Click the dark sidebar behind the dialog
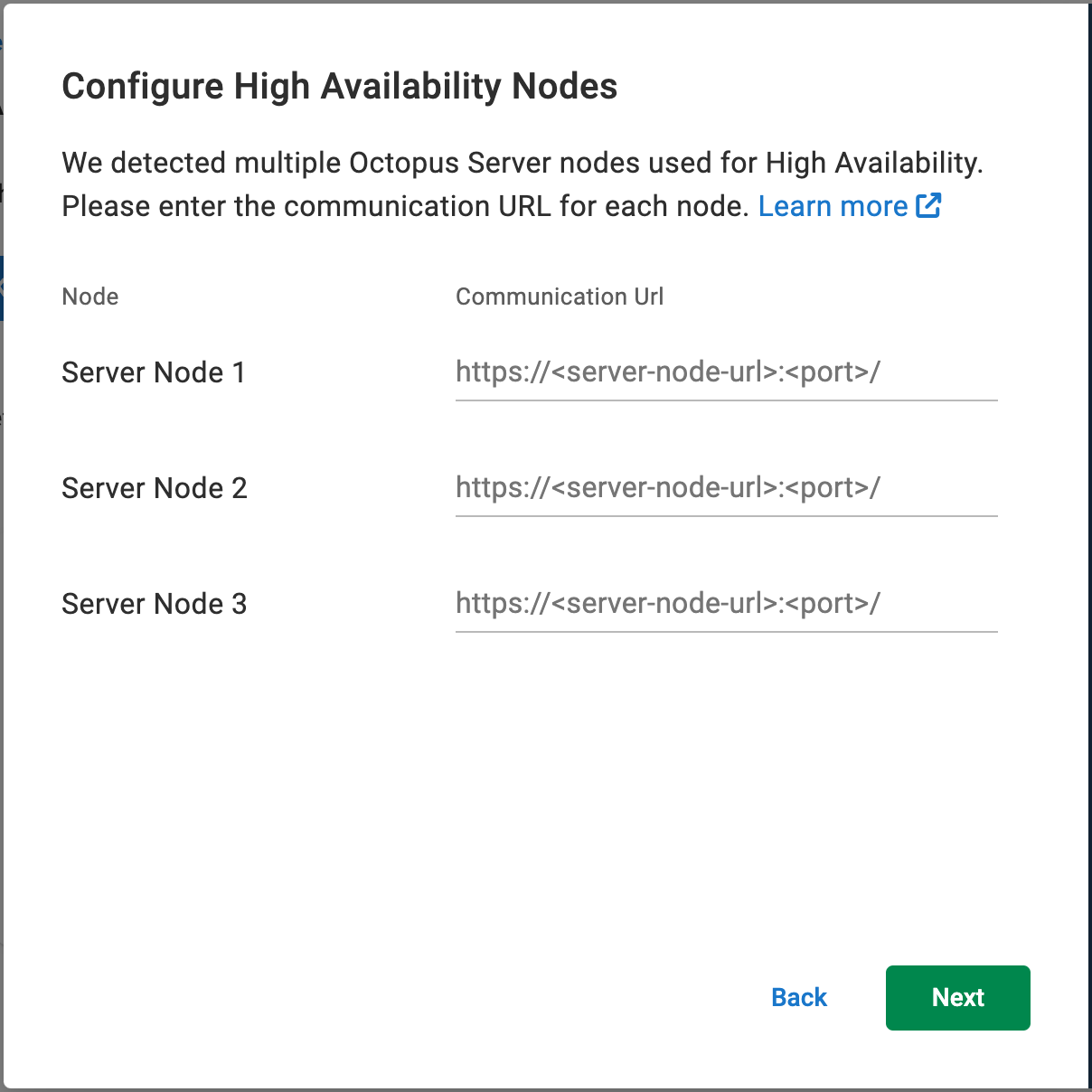The height and width of the screenshot is (1092, 1092). (5, 542)
